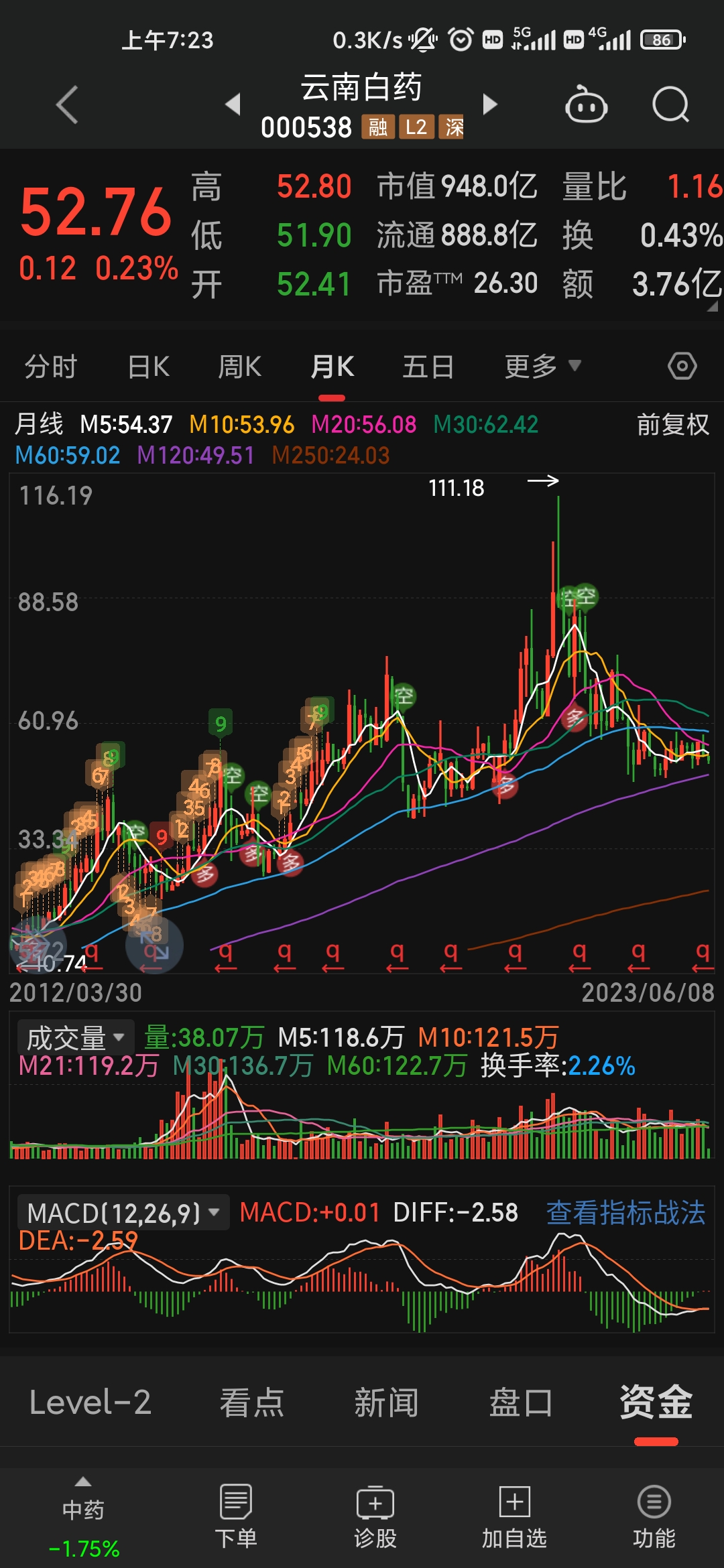Viewport: 724px width, 1568px height.
Task: Tap the 市盈TTM 26.30 value
Action: pyautogui.click(x=457, y=283)
